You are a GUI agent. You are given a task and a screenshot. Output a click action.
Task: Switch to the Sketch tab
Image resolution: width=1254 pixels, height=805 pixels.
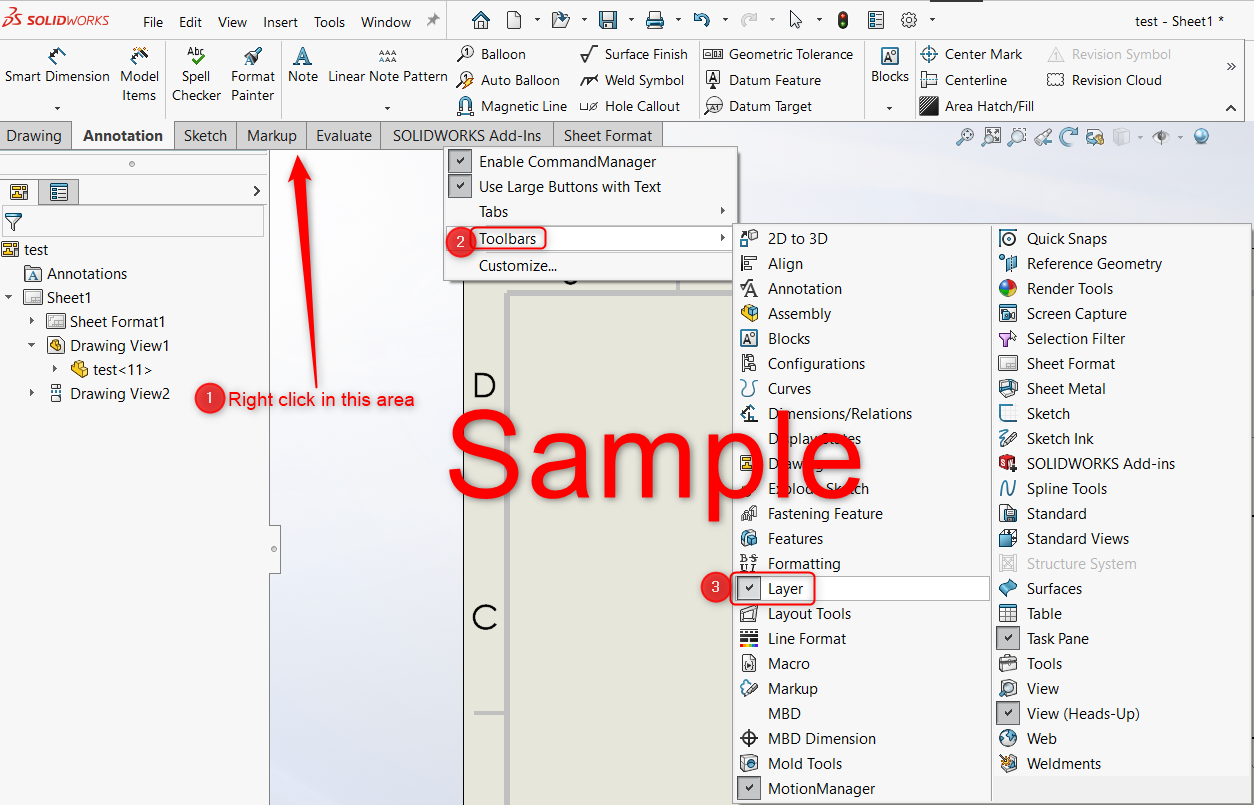[x=205, y=135]
